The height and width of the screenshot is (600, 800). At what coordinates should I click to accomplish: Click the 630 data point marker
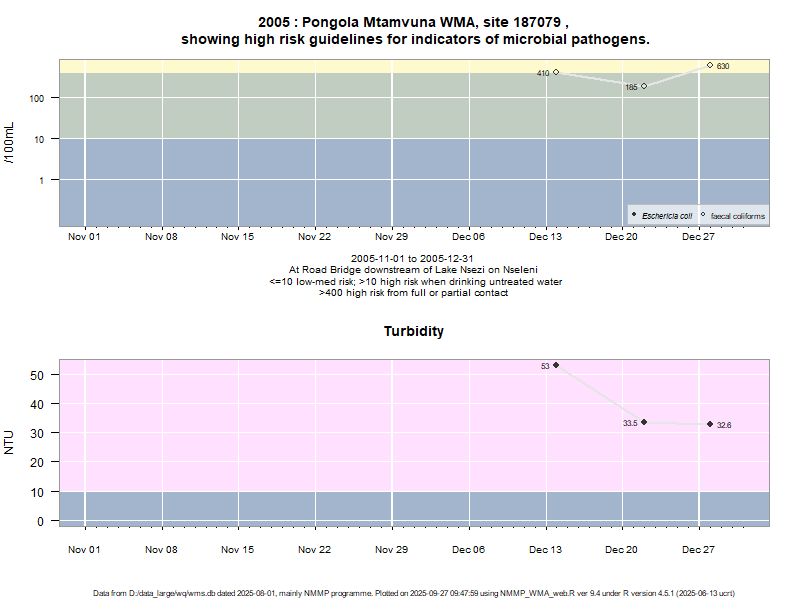(x=710, y=65)
